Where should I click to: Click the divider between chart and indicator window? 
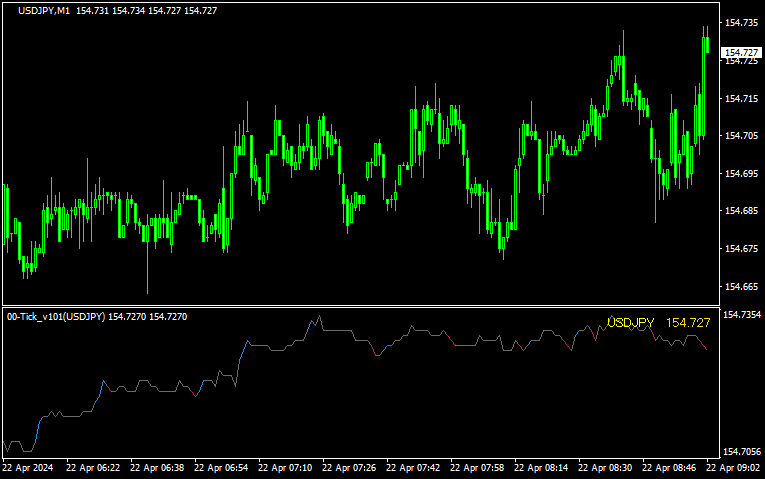[x=360, y=306]
